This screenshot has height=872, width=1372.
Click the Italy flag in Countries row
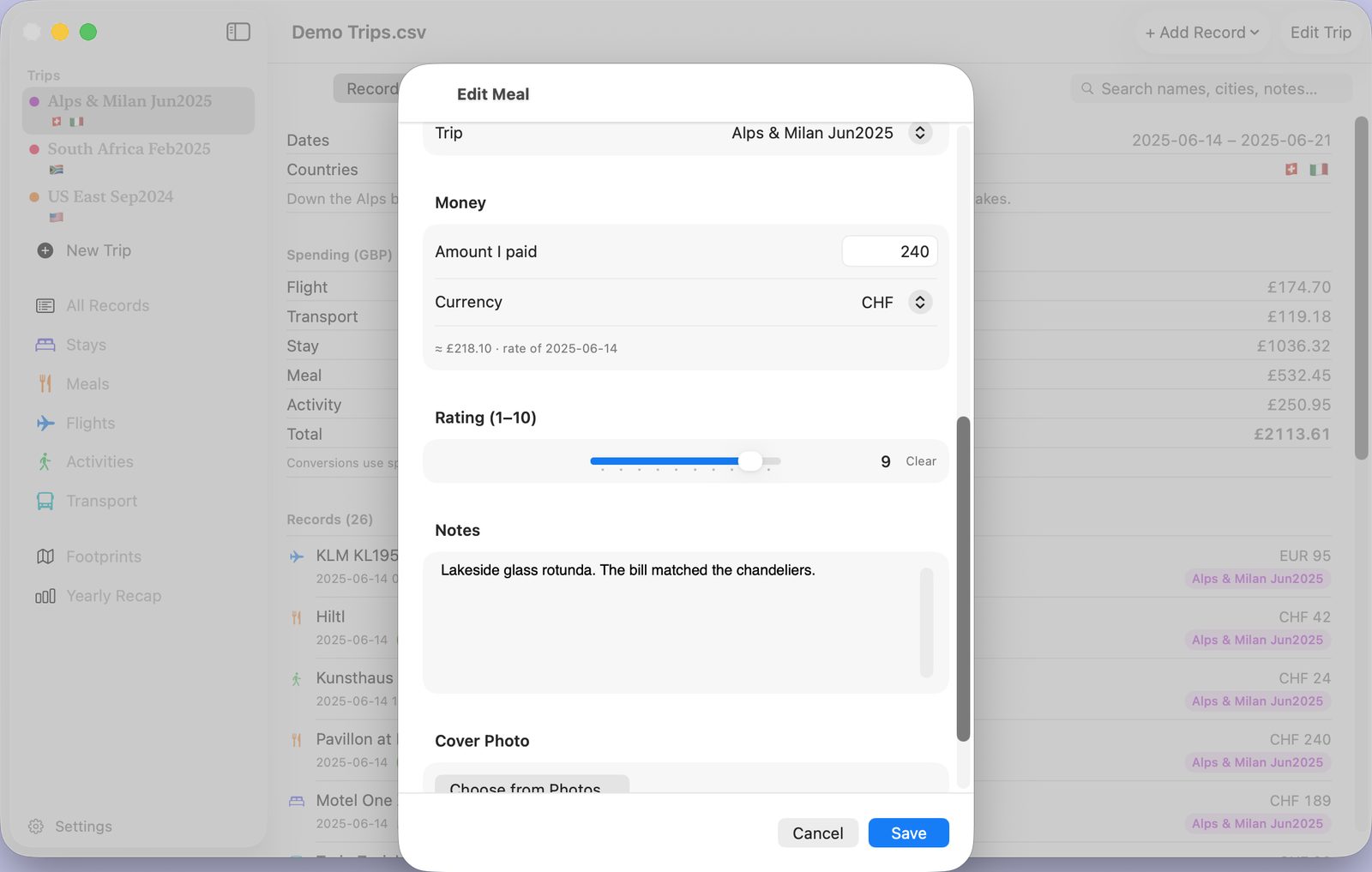point(1319,170)
